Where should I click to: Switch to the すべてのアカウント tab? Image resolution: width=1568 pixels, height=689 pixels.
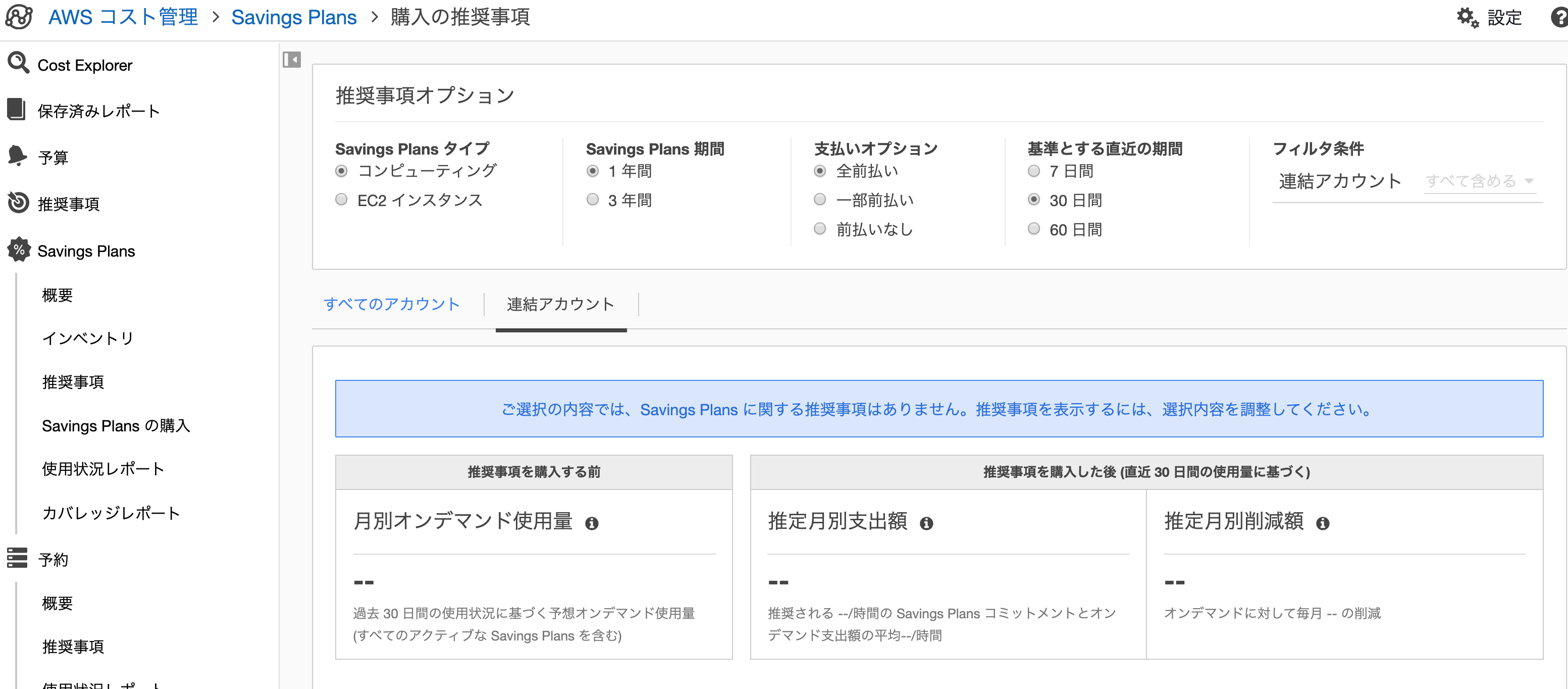click(391, 304)
